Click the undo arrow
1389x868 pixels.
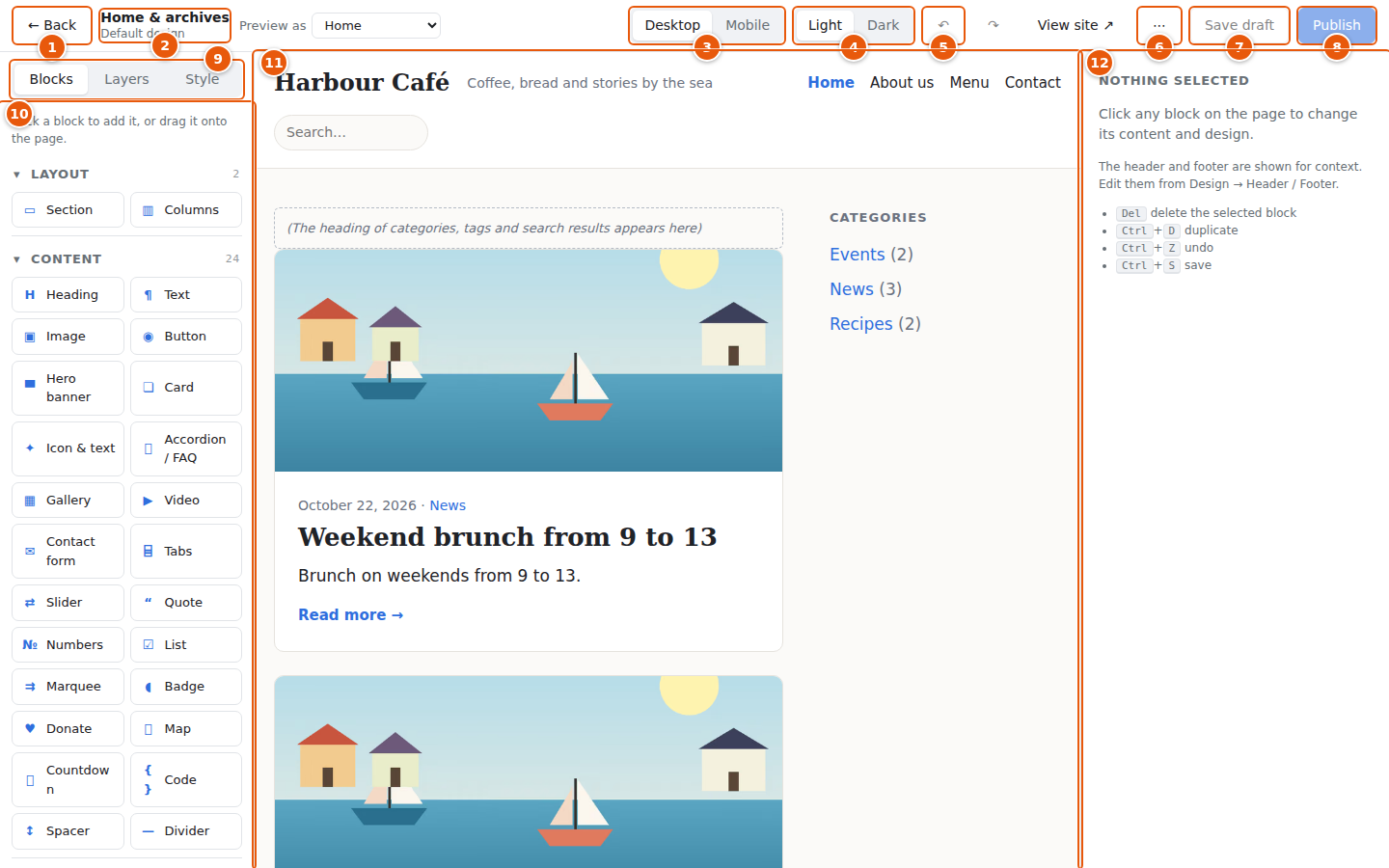(943, 25)
